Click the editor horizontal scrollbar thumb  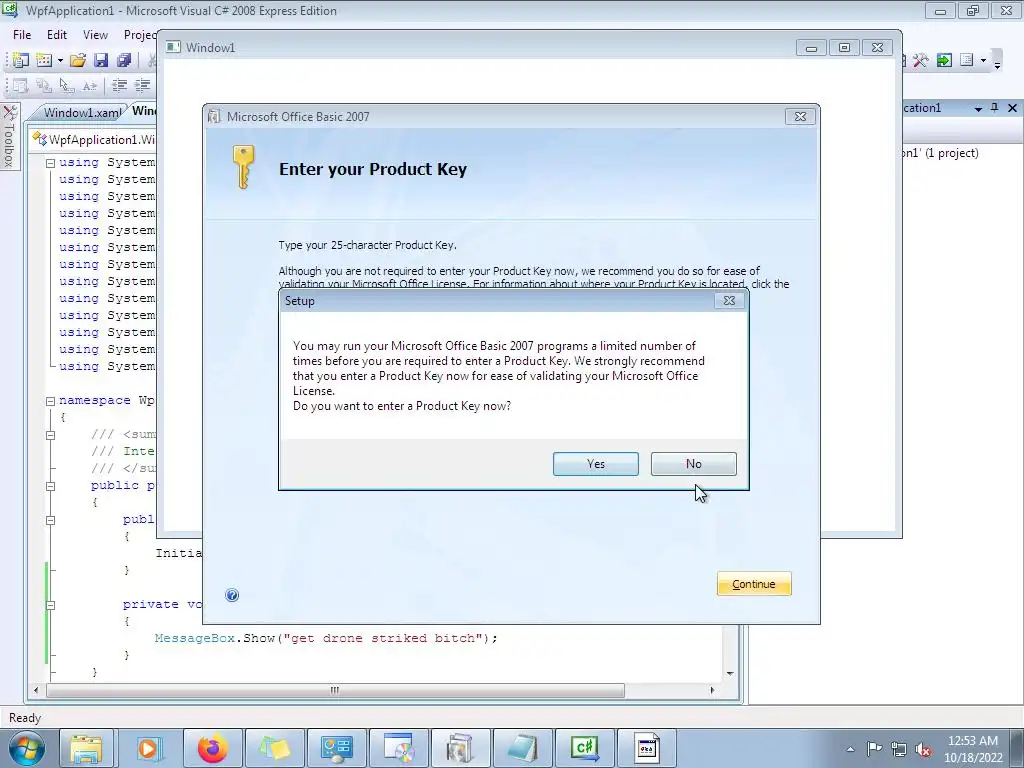[335, 690]
